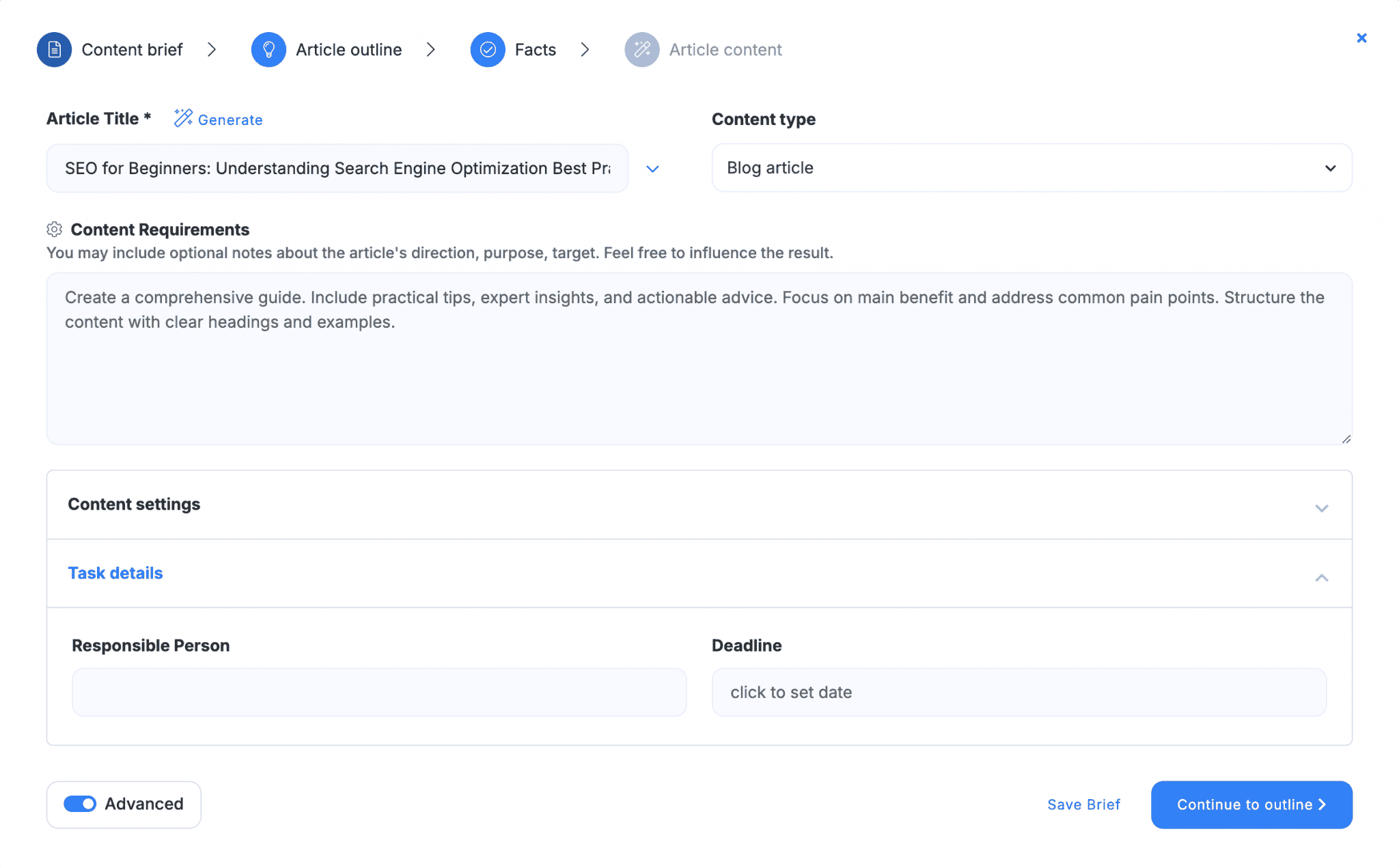Click the Content brief document icon
The height and width of the screenshot is (868, 1399).
(53, 49)
